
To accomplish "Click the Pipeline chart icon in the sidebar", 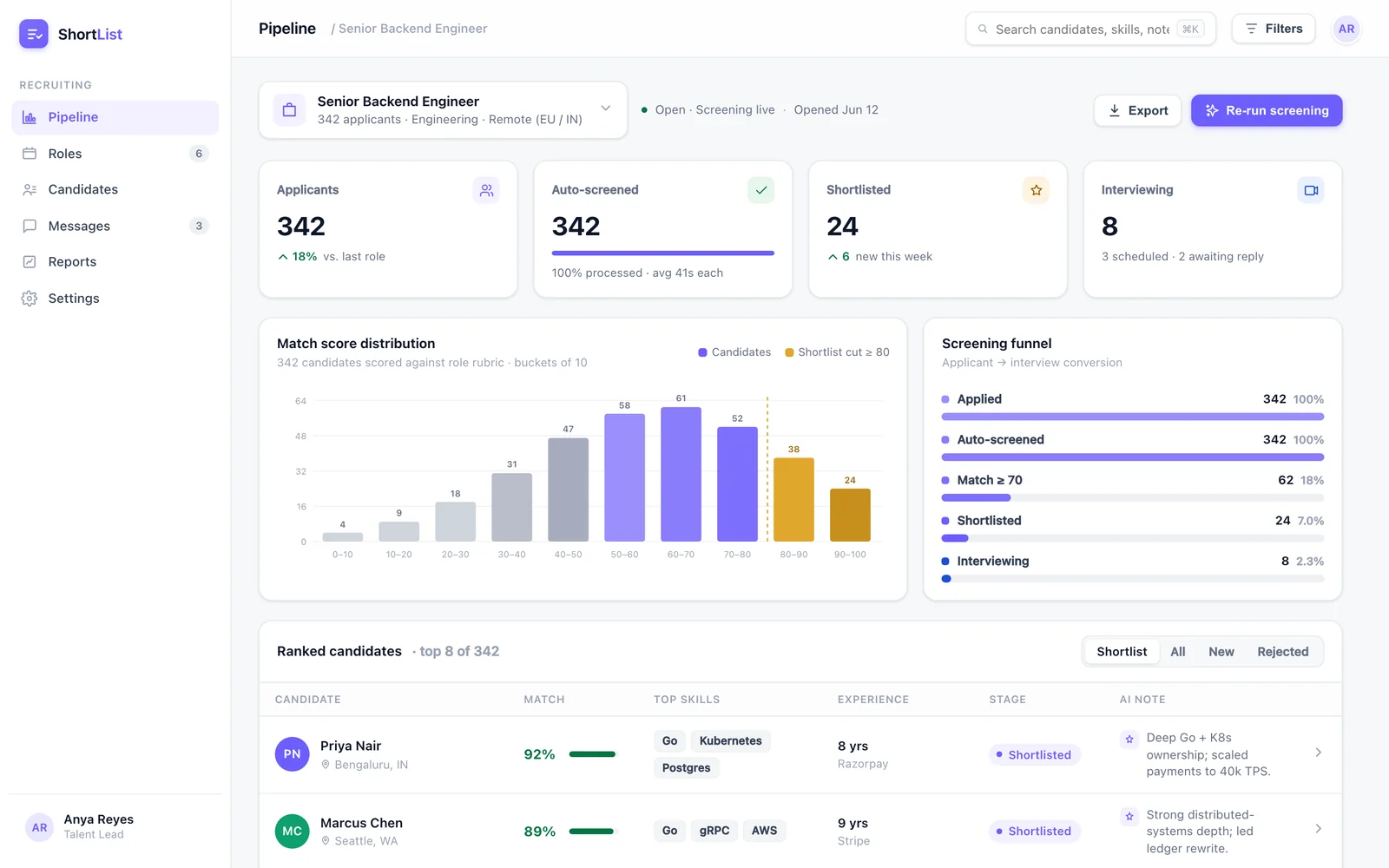I will pos(30,117).
